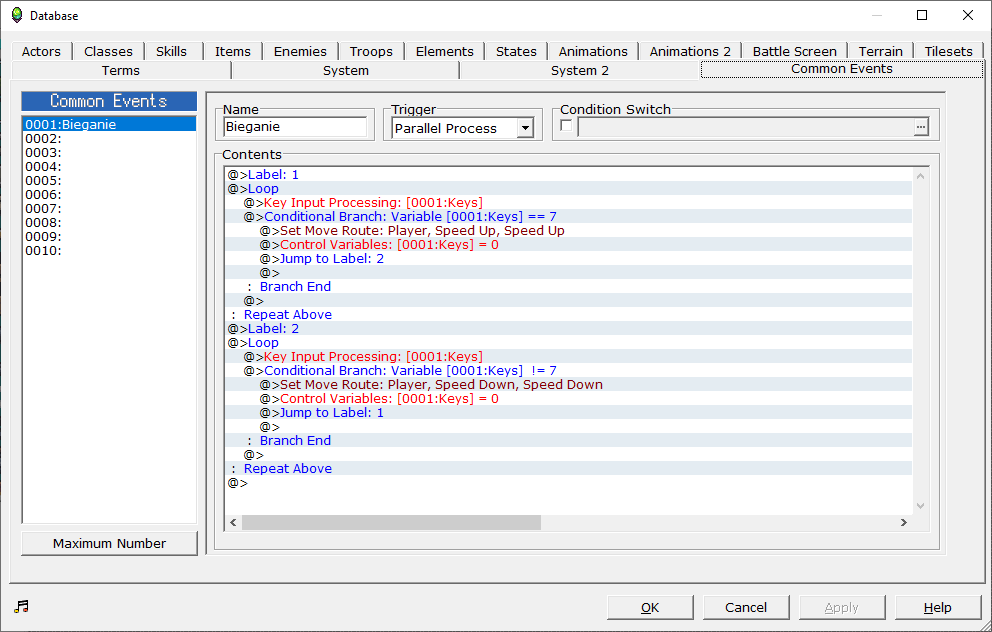Select the 'Label: 1' command line
This screenshot has width=992, height=632.
(x=569, y=175)
